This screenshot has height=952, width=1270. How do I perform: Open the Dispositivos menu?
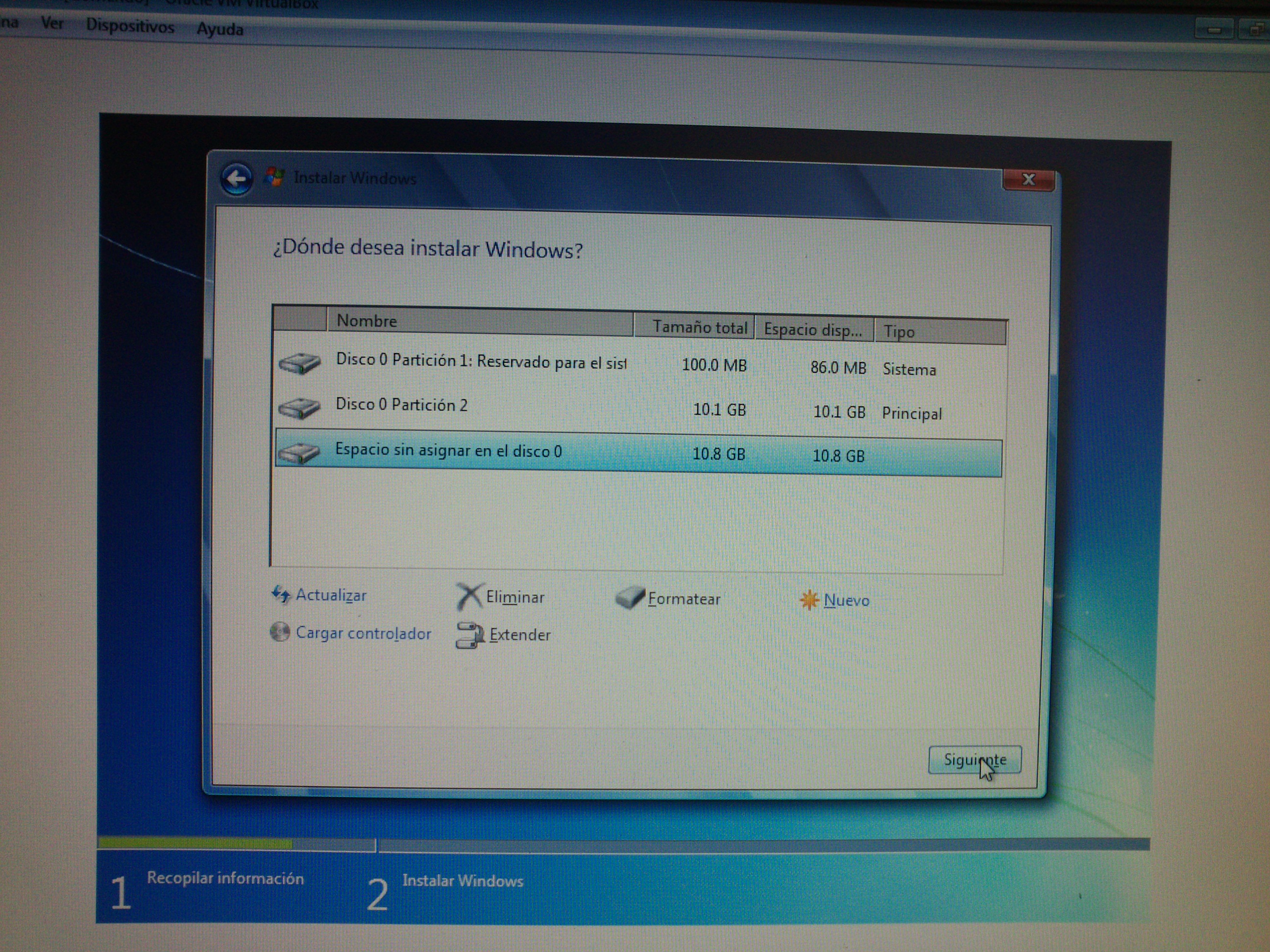(x=130, y=26)
